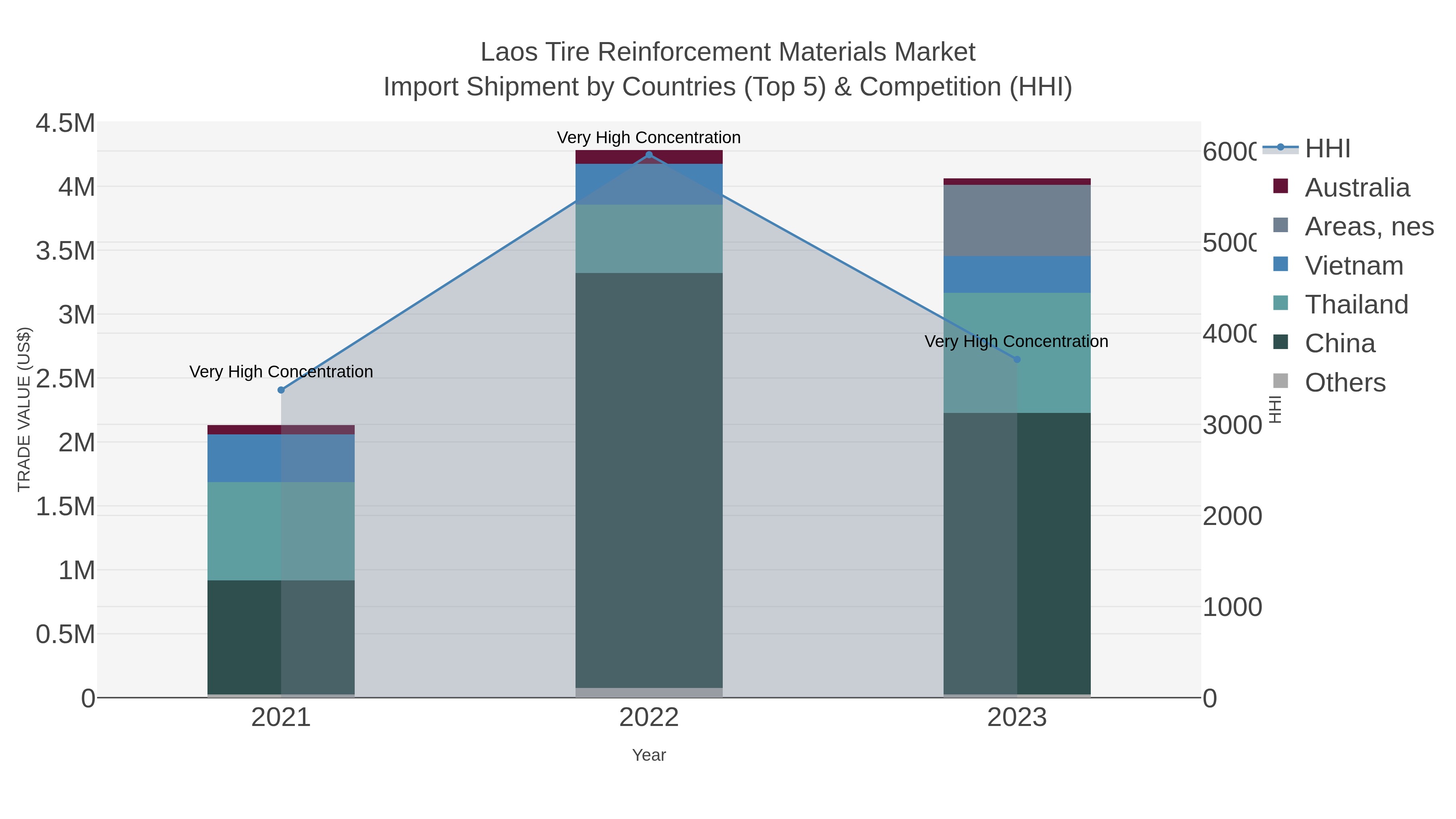Click the 5000 HHI axis tick label
Viewport: 1456px width, 819px height.
[1229, 243]
